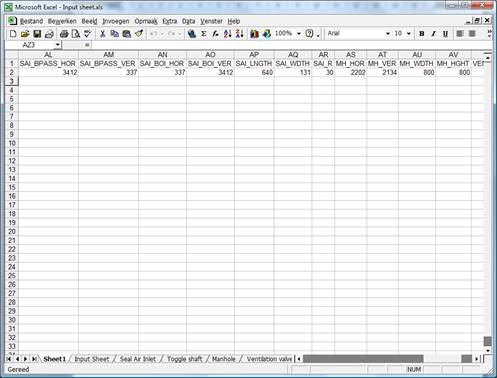Open the font size 10 dropdown

click(x=409, y=34)
